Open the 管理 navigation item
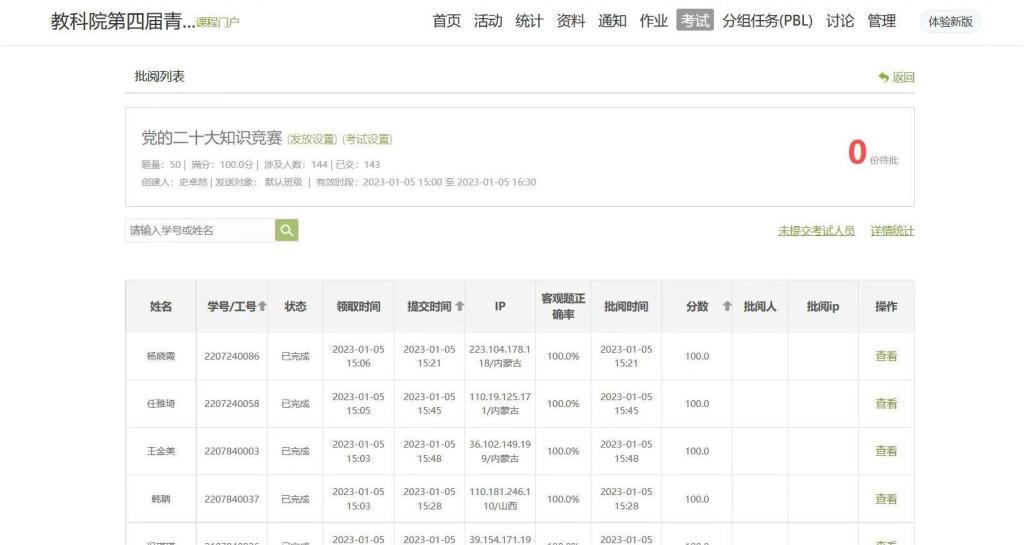Screen dimensions: 1024x545 pos(881,21)
